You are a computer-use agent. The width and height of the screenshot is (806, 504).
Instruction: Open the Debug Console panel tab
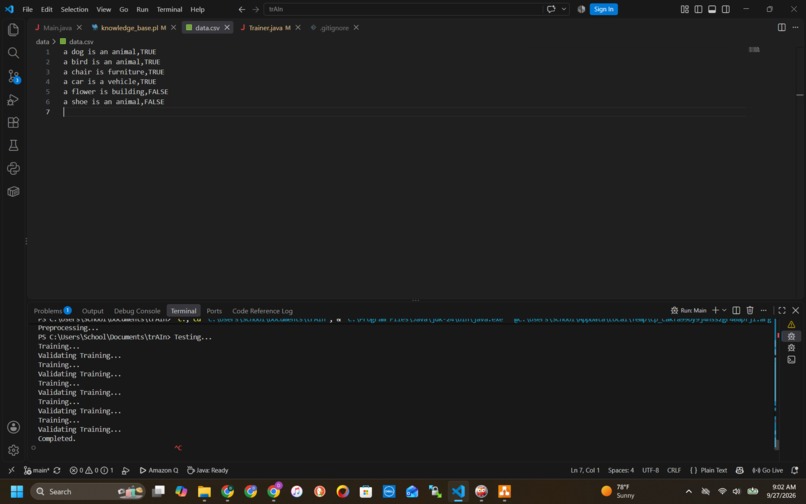tap(137, 311)
